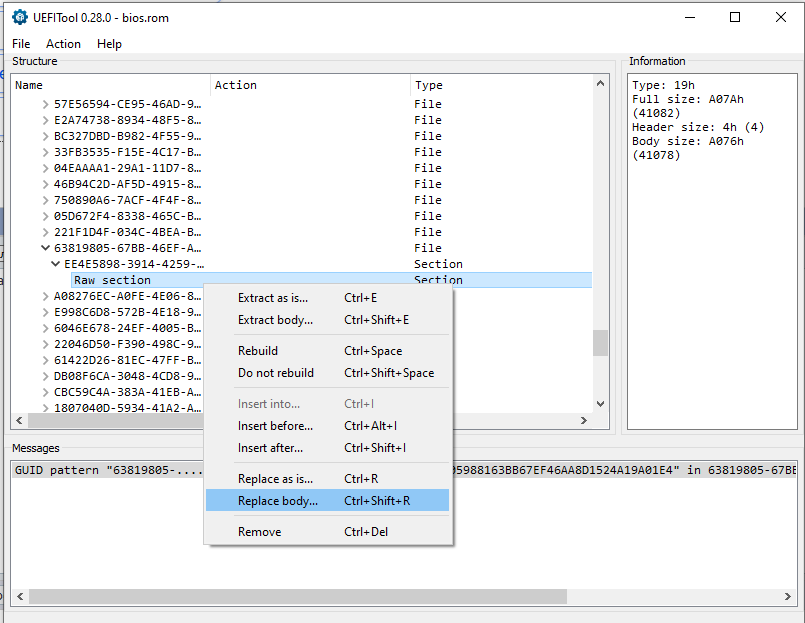
Task: Click the Type: 19h information line
Action: point(663,85)
